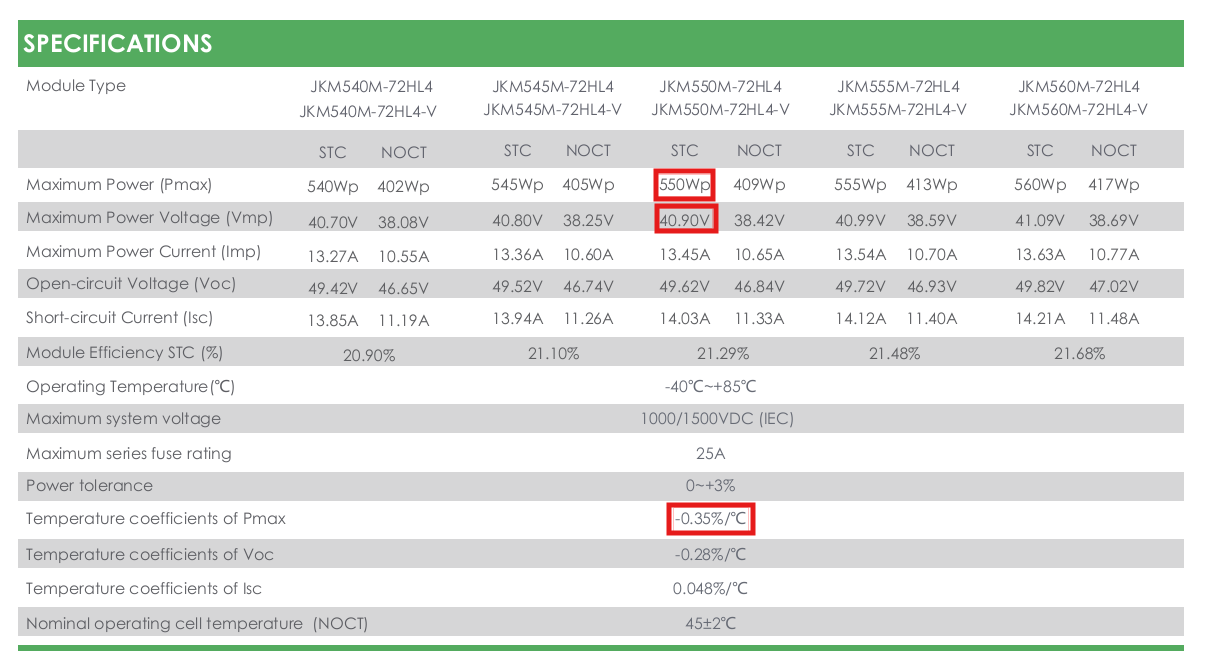Select the 'Module Type' row label
1205x661 pixels.
76,86
